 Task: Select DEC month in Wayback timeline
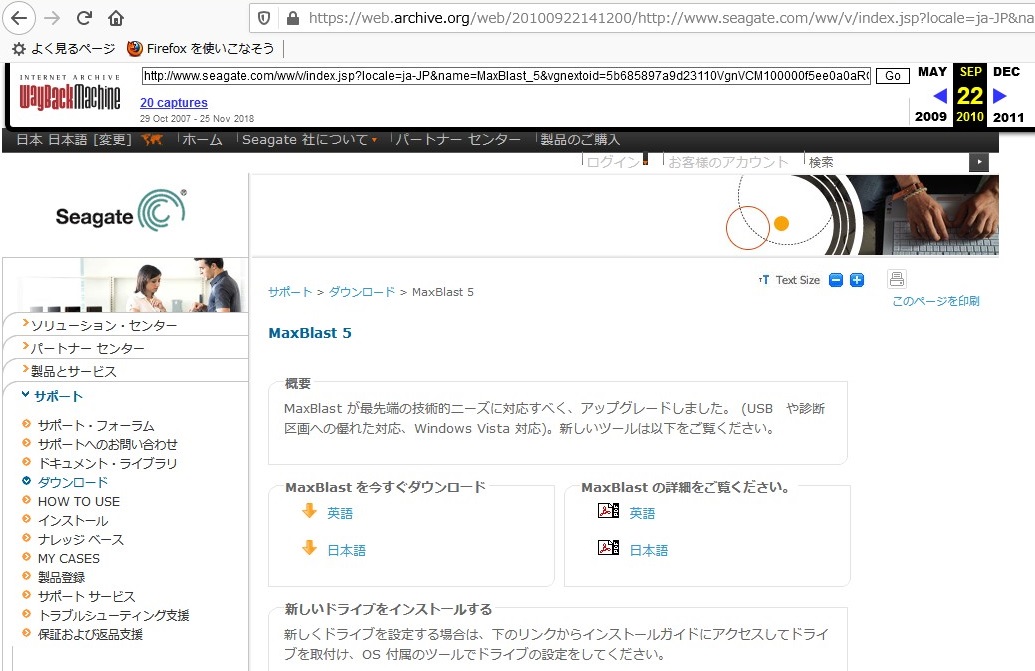pos(1006,71)
